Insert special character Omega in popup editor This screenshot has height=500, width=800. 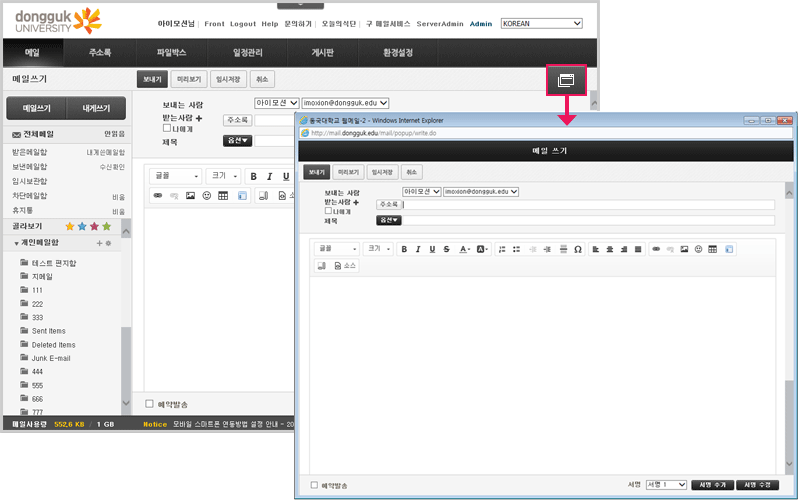point(578,249)
